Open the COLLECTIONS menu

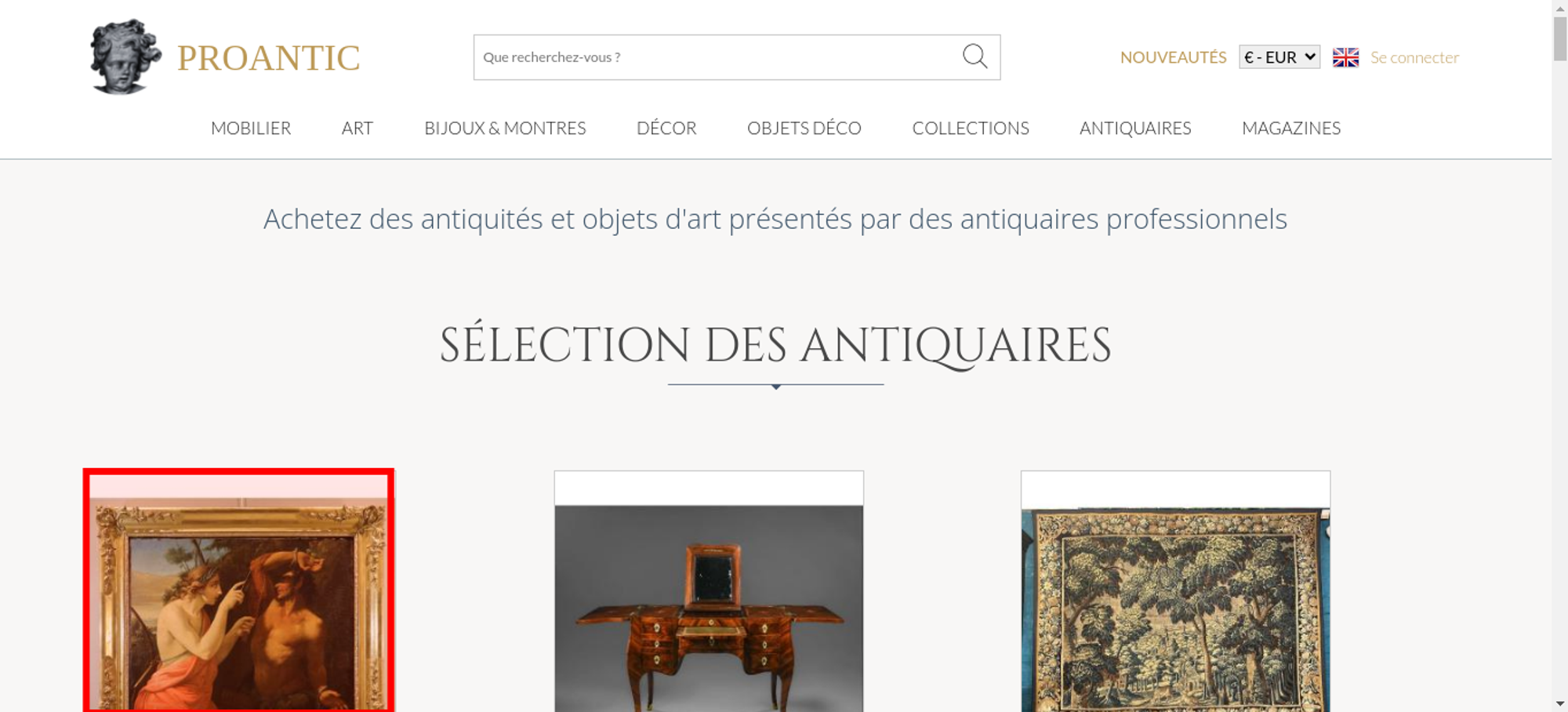click(x=971, y=128)
